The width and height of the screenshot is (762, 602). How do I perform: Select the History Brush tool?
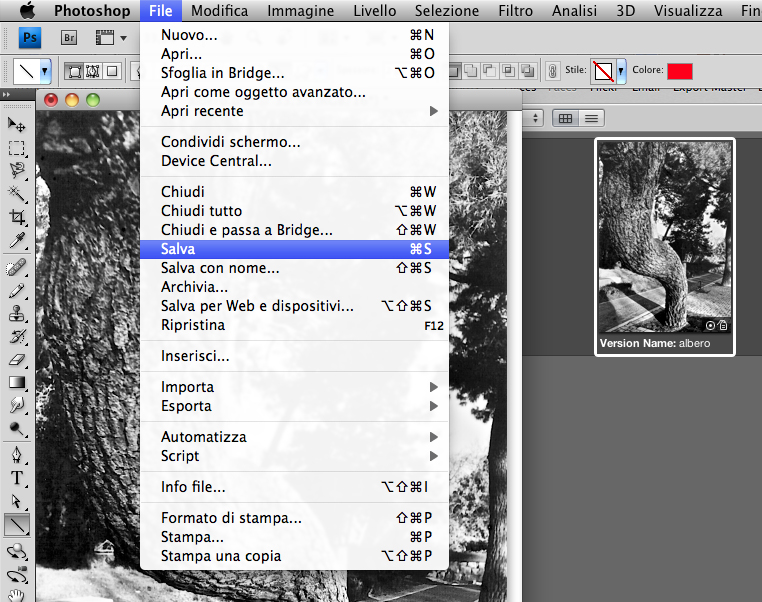point(17,336)
